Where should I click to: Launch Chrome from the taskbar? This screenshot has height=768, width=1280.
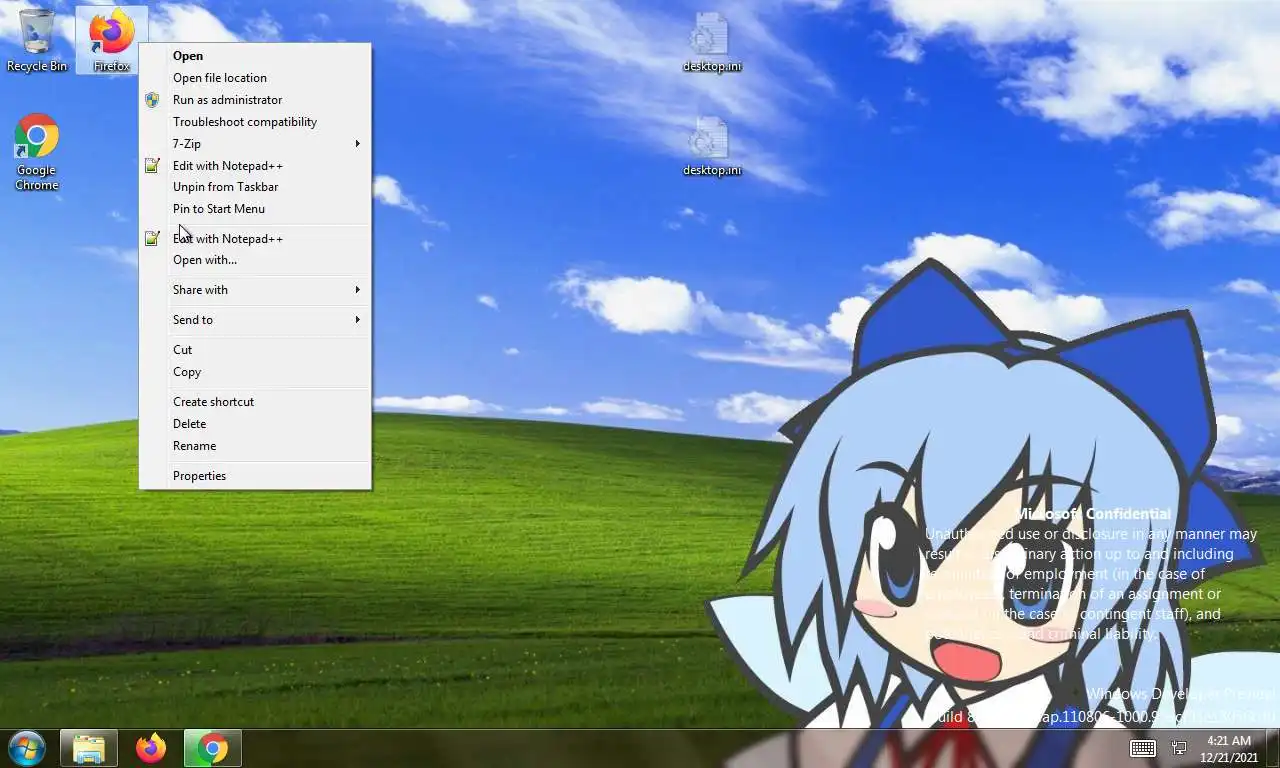pyautogui.click(x=212, y=748)
